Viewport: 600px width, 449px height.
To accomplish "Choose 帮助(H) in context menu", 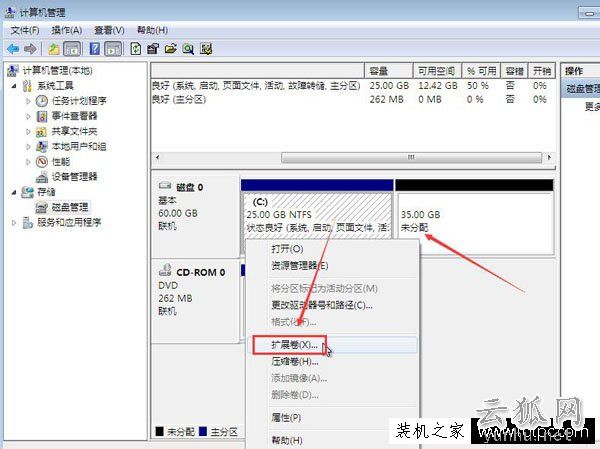I will (332, 441).
